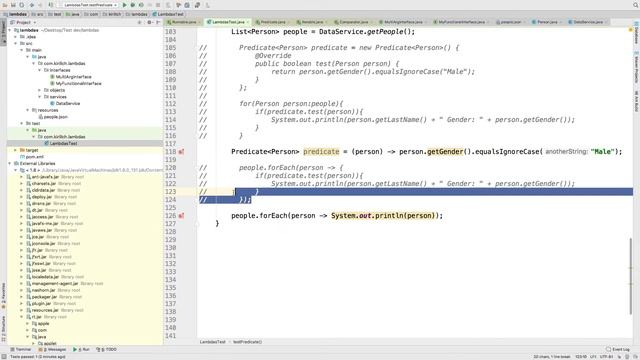Collapse the interfaces package node
640x360 pixels.
pyautogui.click(x=40, y=70)
